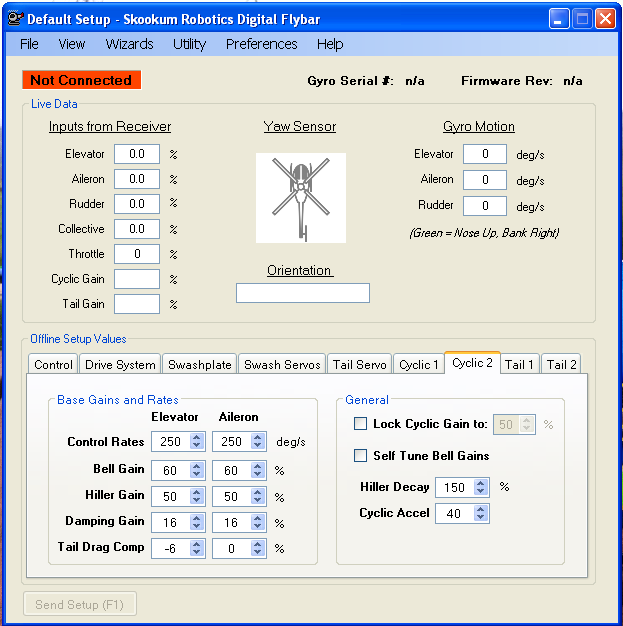Click the Hiller Decay value field
Viewport: 623px width, 626px height.
(x=455, y=487)
